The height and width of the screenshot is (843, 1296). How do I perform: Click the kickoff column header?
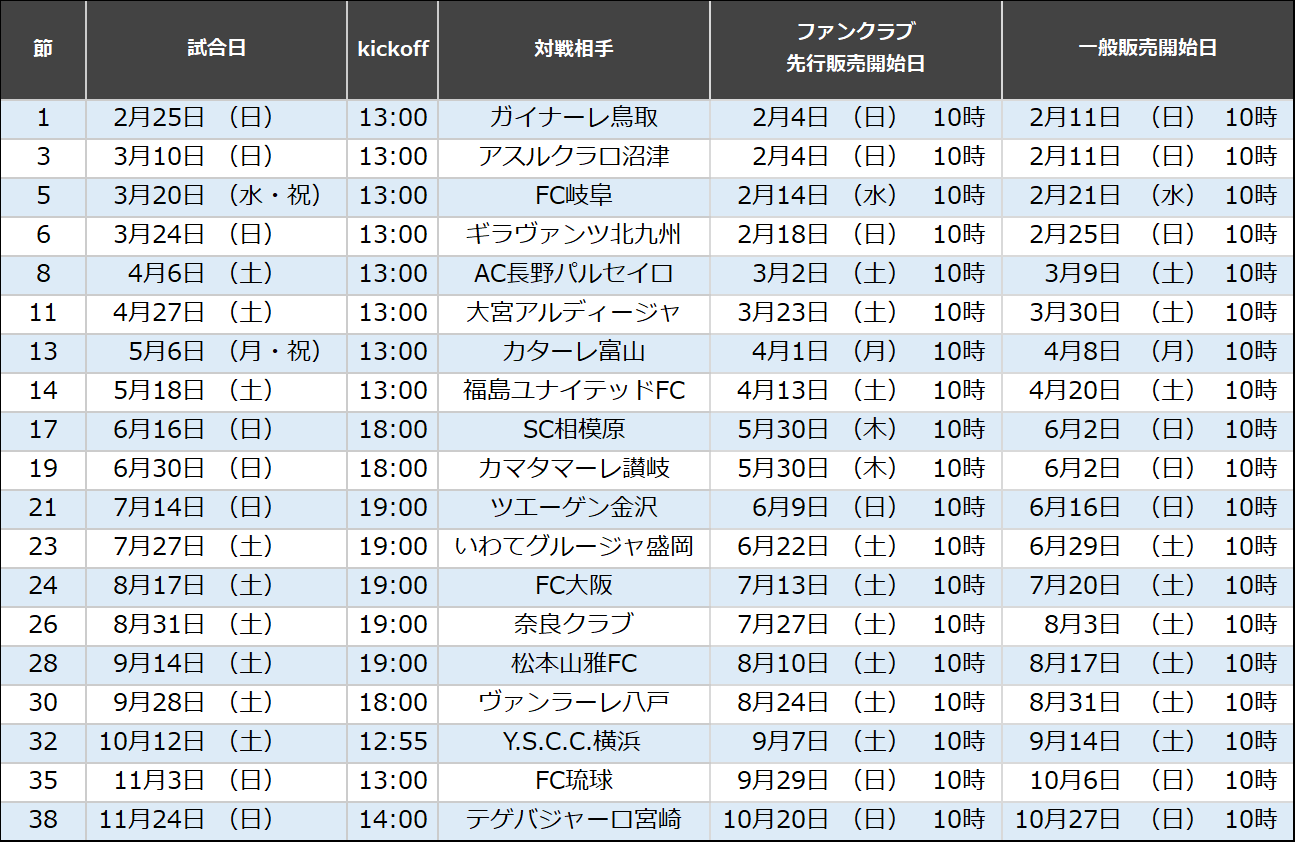tap(393, 49)
